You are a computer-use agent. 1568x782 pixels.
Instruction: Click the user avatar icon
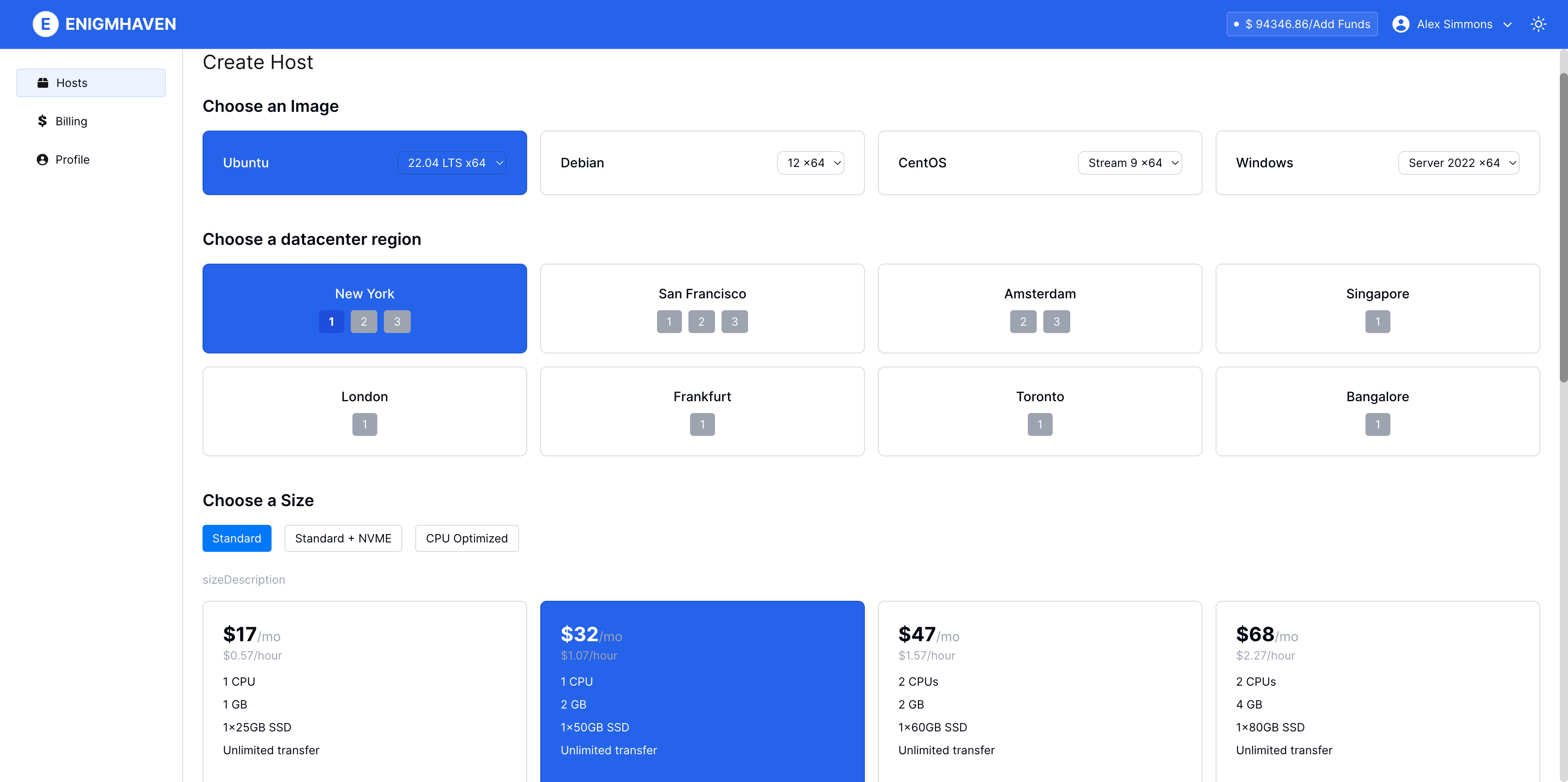1401,24
